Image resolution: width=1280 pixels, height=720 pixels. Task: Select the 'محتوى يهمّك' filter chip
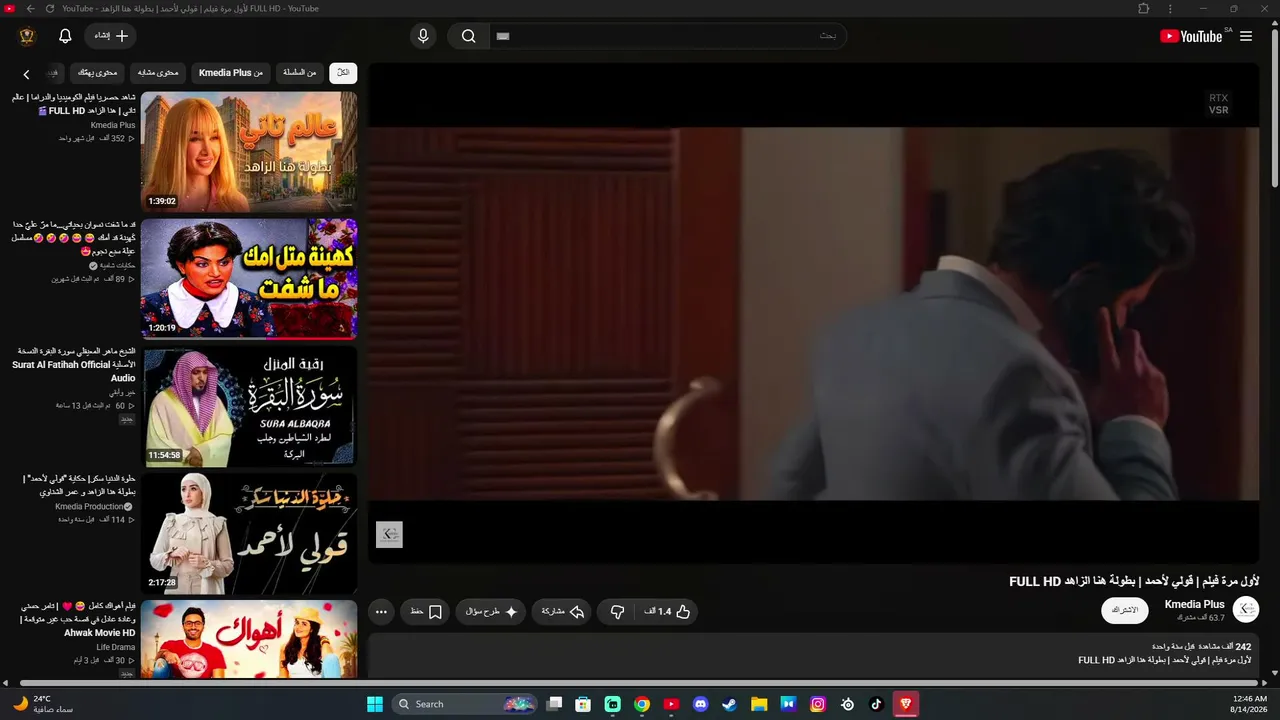[x=98, y=73]
